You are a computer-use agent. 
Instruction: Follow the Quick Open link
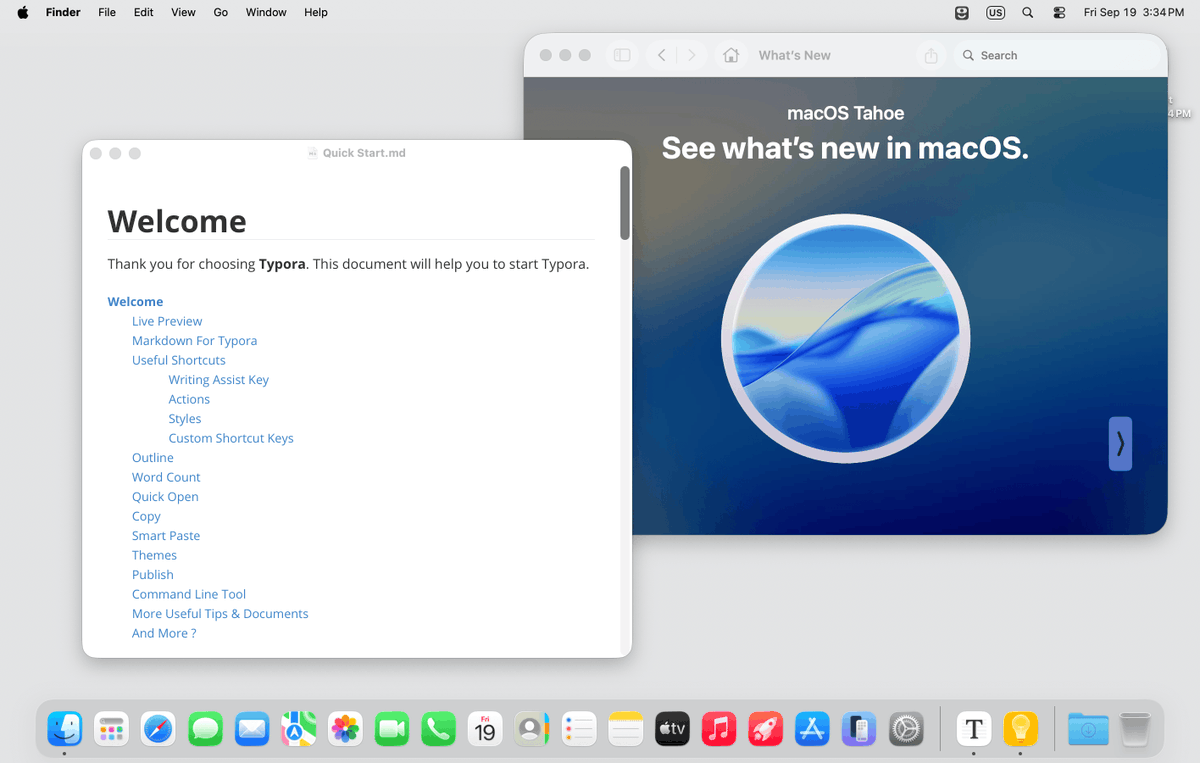click(x=165, y=497)
